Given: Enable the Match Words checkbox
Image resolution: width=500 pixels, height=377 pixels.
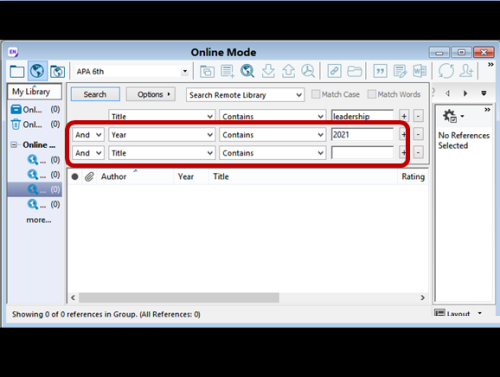Looking at the screenshot, I should pos(371,94).
